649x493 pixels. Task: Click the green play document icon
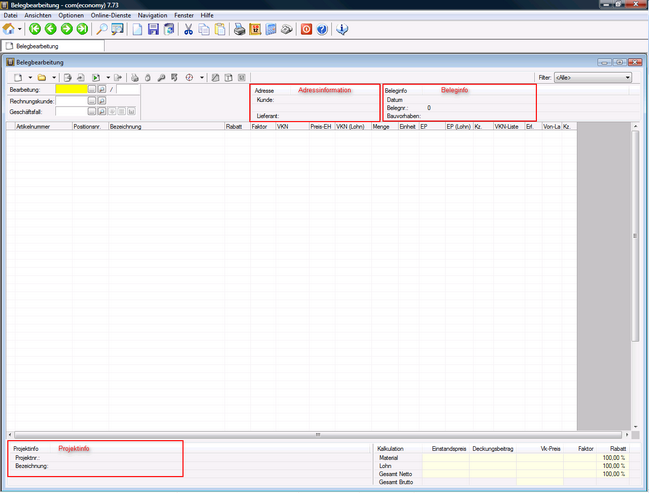[x=96, y=77]
